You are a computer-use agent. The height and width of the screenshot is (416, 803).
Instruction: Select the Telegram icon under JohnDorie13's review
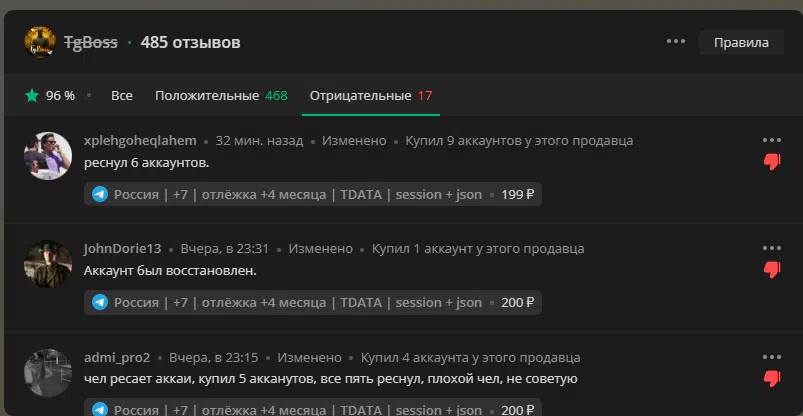point(100,303)
